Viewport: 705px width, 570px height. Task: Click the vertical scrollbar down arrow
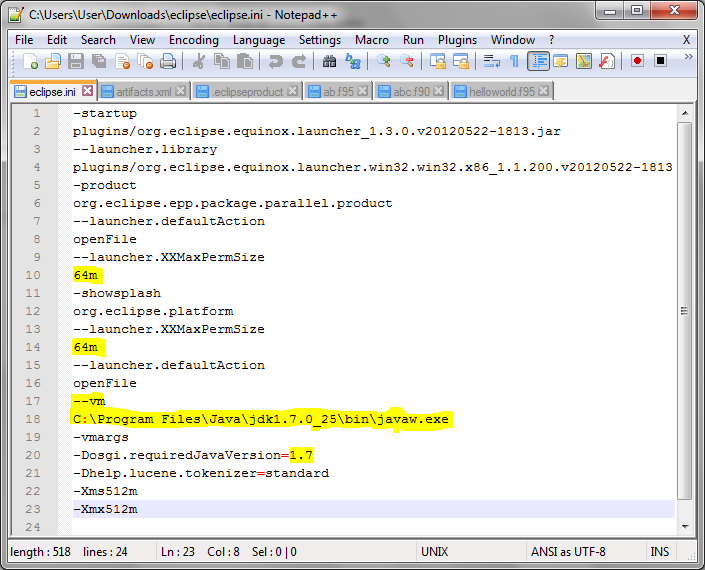685,526
